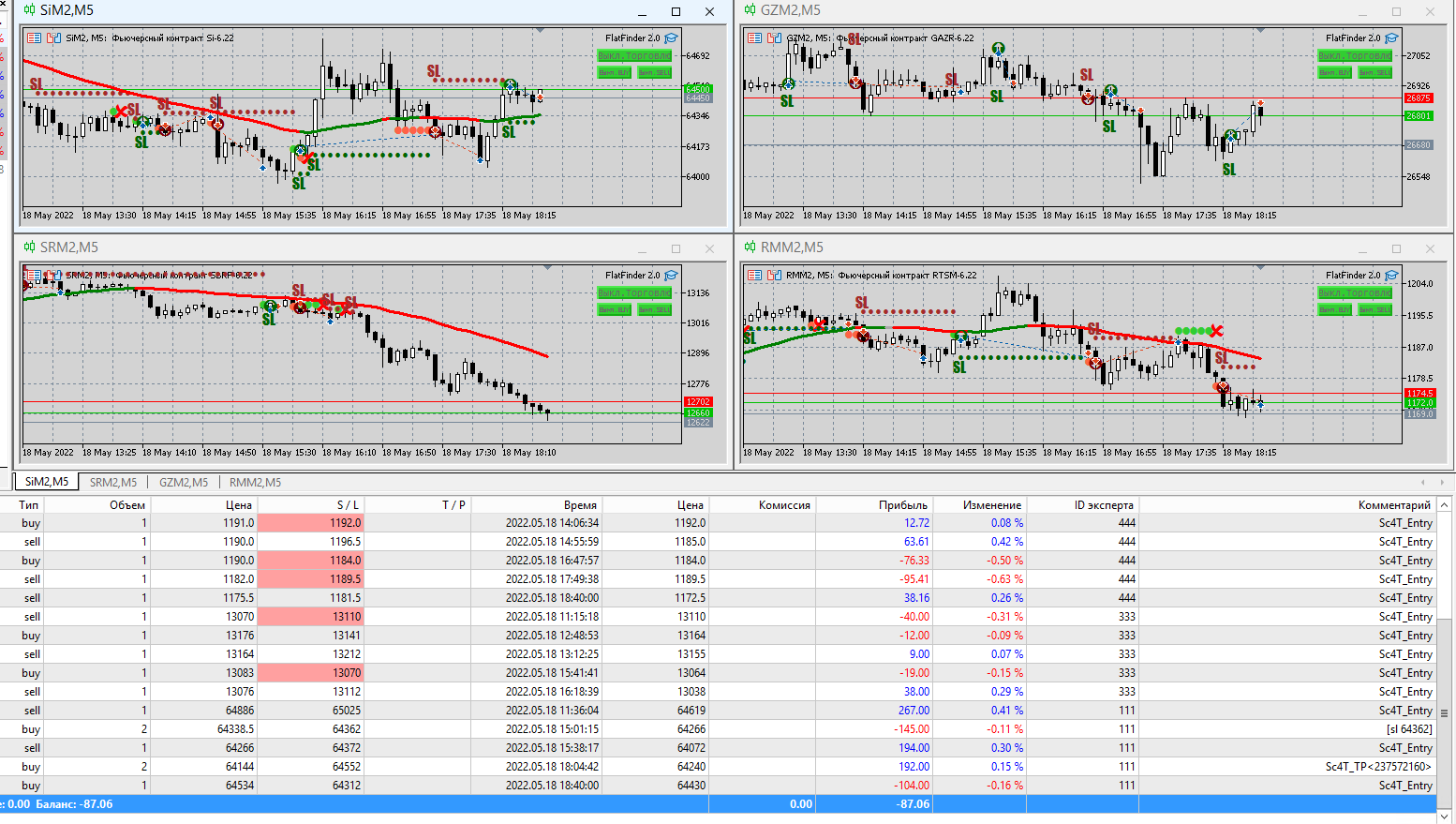The width and height of the screenshot is (1456, 824).
Task: Click the red 12702 price label in SRM2 chart
Action: click(x=698, y=402)
